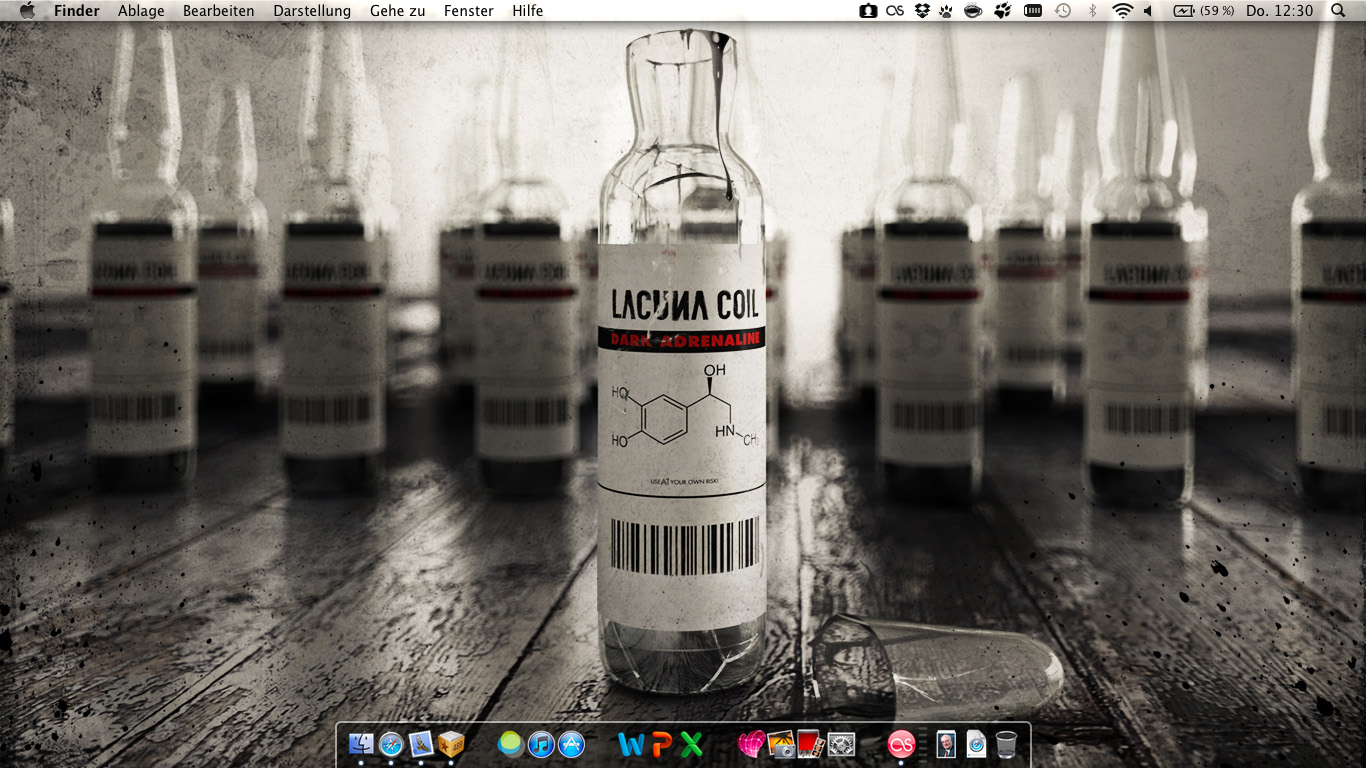Click the paw icon next to Dropbox

[945, 11]
